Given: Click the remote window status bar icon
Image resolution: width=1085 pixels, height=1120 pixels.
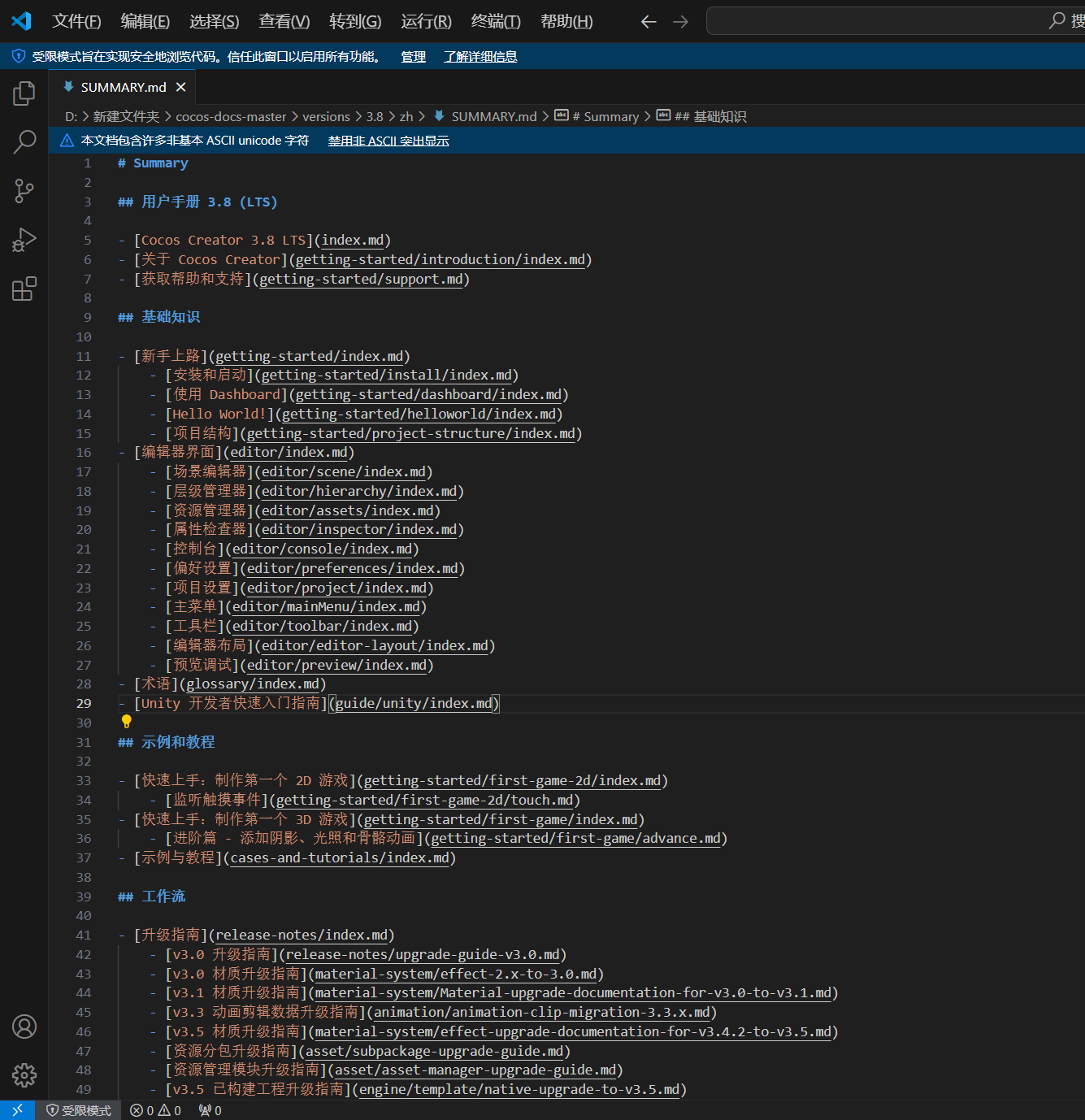Looking at the screenshot, I should 17,1110.
